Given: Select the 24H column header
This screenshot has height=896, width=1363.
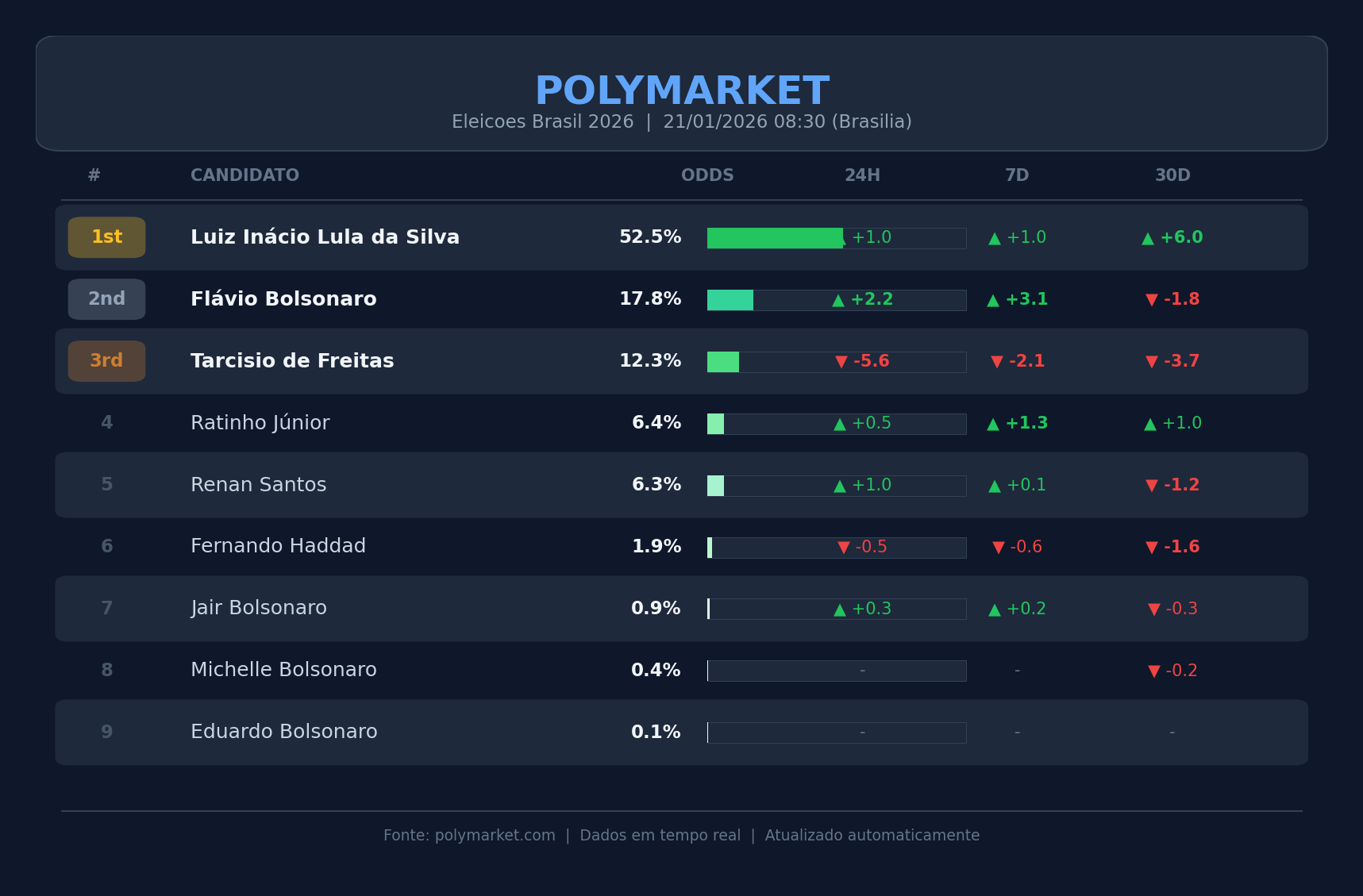Looking at the screenshot, I should (x=862, y=175).
